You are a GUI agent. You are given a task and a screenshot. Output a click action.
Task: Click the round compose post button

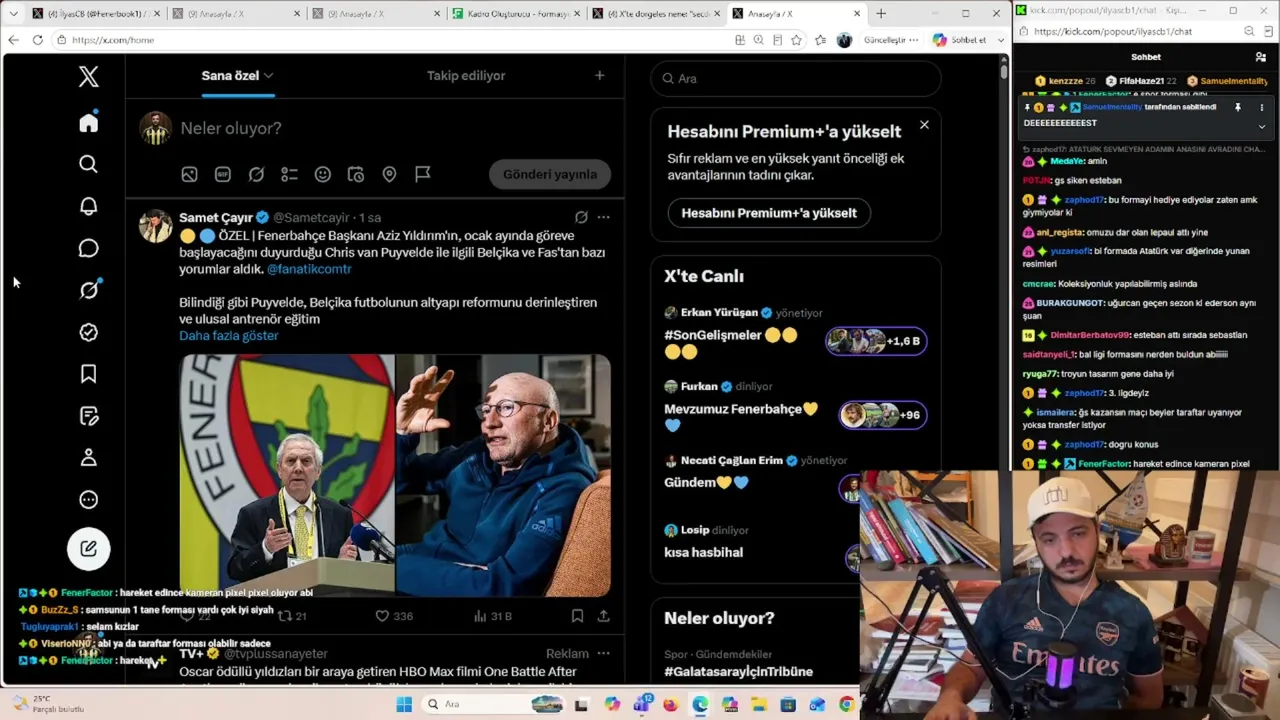click(89, 548)
